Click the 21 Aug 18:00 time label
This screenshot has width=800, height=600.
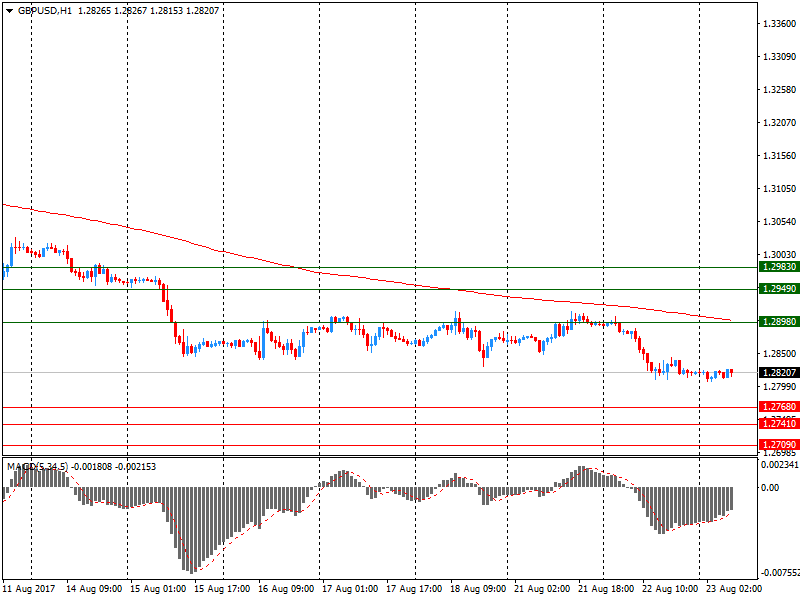(606, 589)
